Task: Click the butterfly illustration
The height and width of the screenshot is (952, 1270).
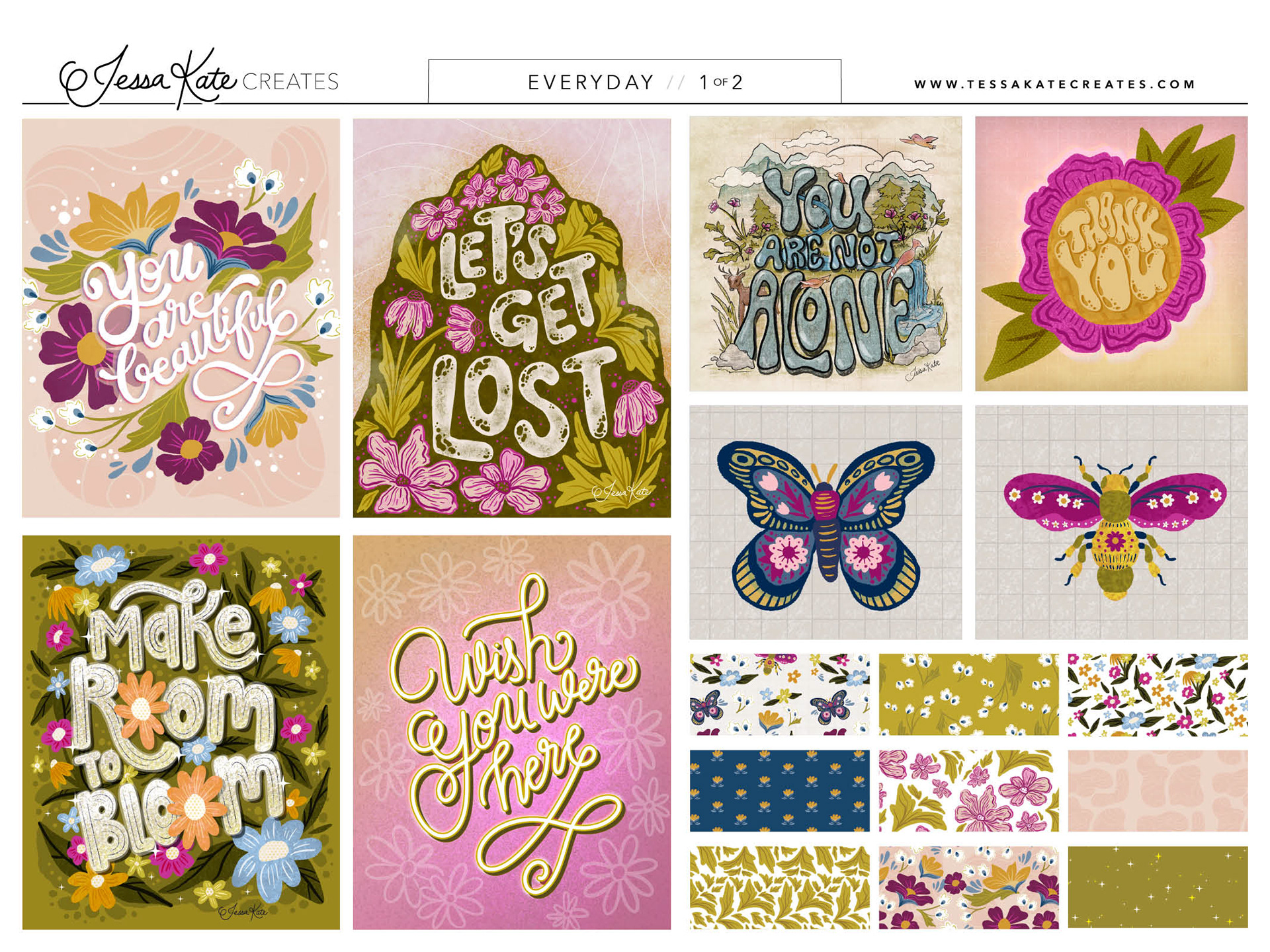Action: point(825,522)
